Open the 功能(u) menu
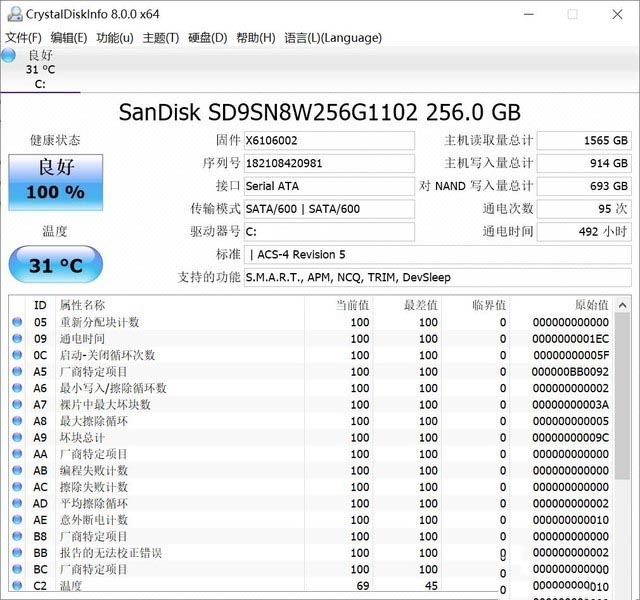640x600 pixels. pos(115,38)
